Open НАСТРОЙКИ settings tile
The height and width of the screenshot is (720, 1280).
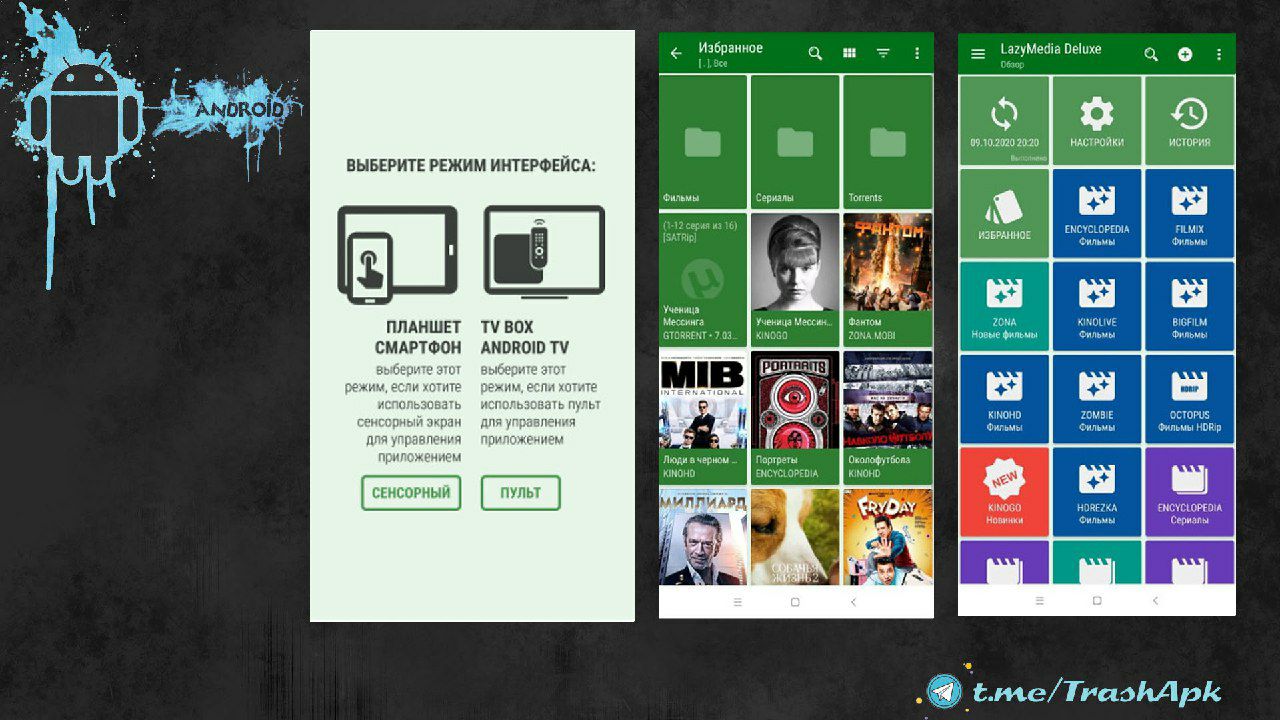click(1097, 121)
